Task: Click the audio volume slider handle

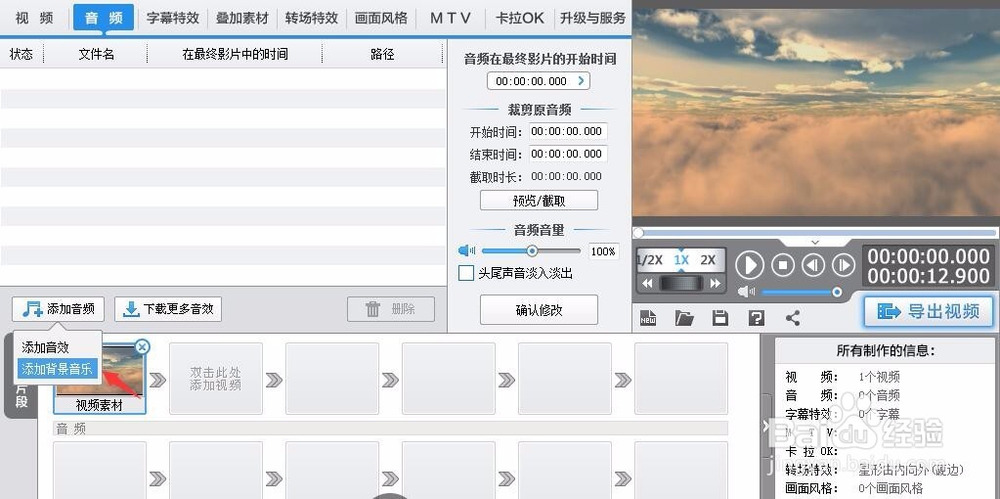Action: click(x=532, y=251)
